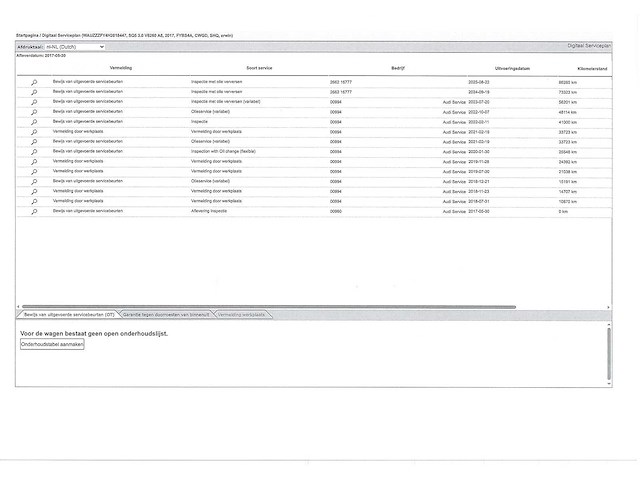Open magnifier for the 2018-12-21 Oliesservice row
The width and height of the screenshot is (640, 480).
34,181
